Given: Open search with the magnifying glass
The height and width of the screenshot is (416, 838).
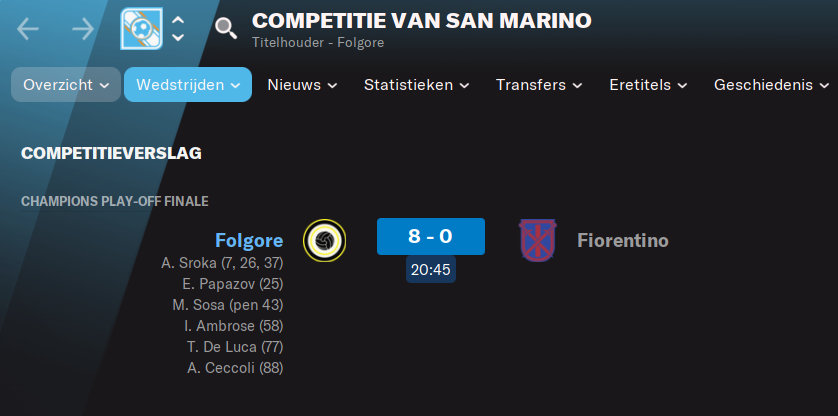Looking at the screenshot, I should coord(226,28).
